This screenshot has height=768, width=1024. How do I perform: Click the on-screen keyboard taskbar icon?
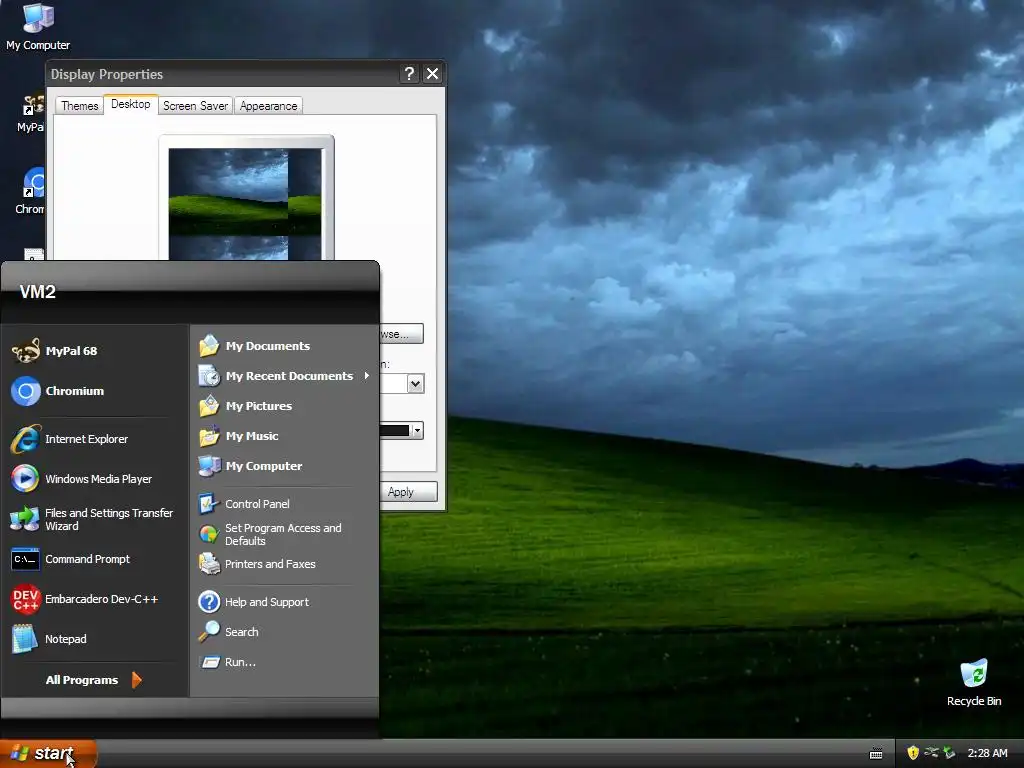point(876,754)
